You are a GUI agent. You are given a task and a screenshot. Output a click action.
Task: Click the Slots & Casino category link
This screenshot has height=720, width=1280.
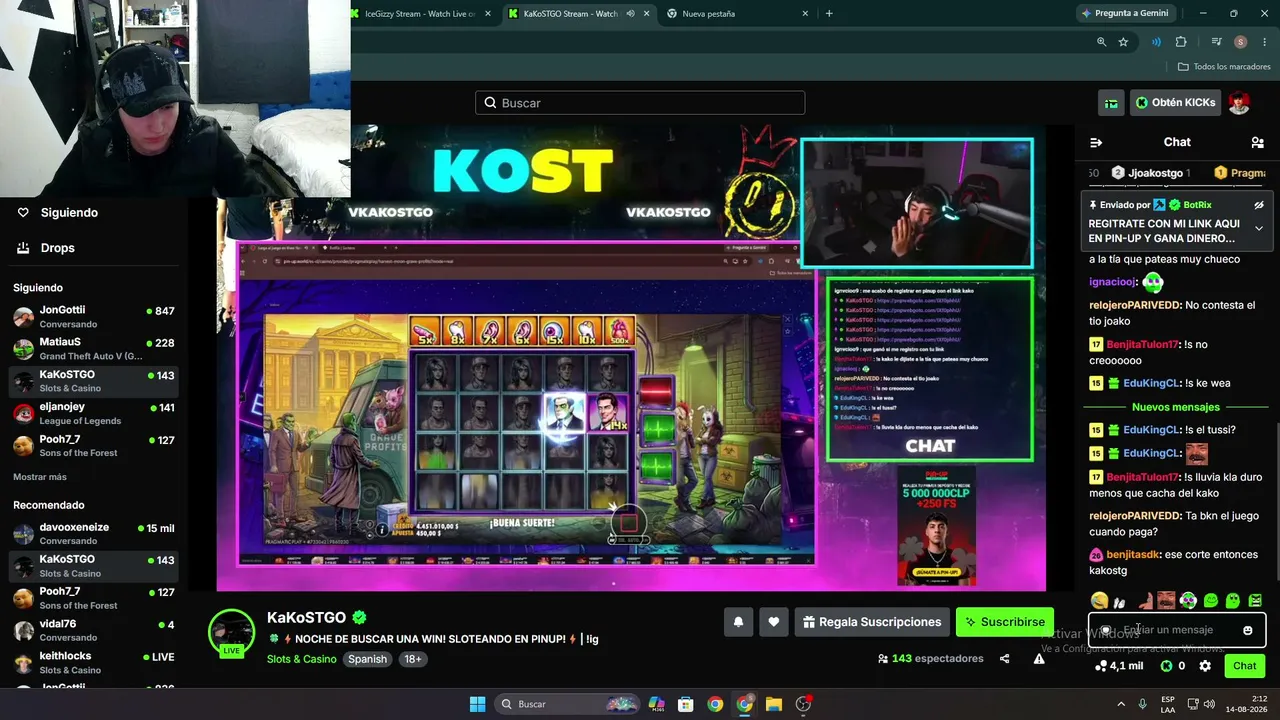pos(302,659)
